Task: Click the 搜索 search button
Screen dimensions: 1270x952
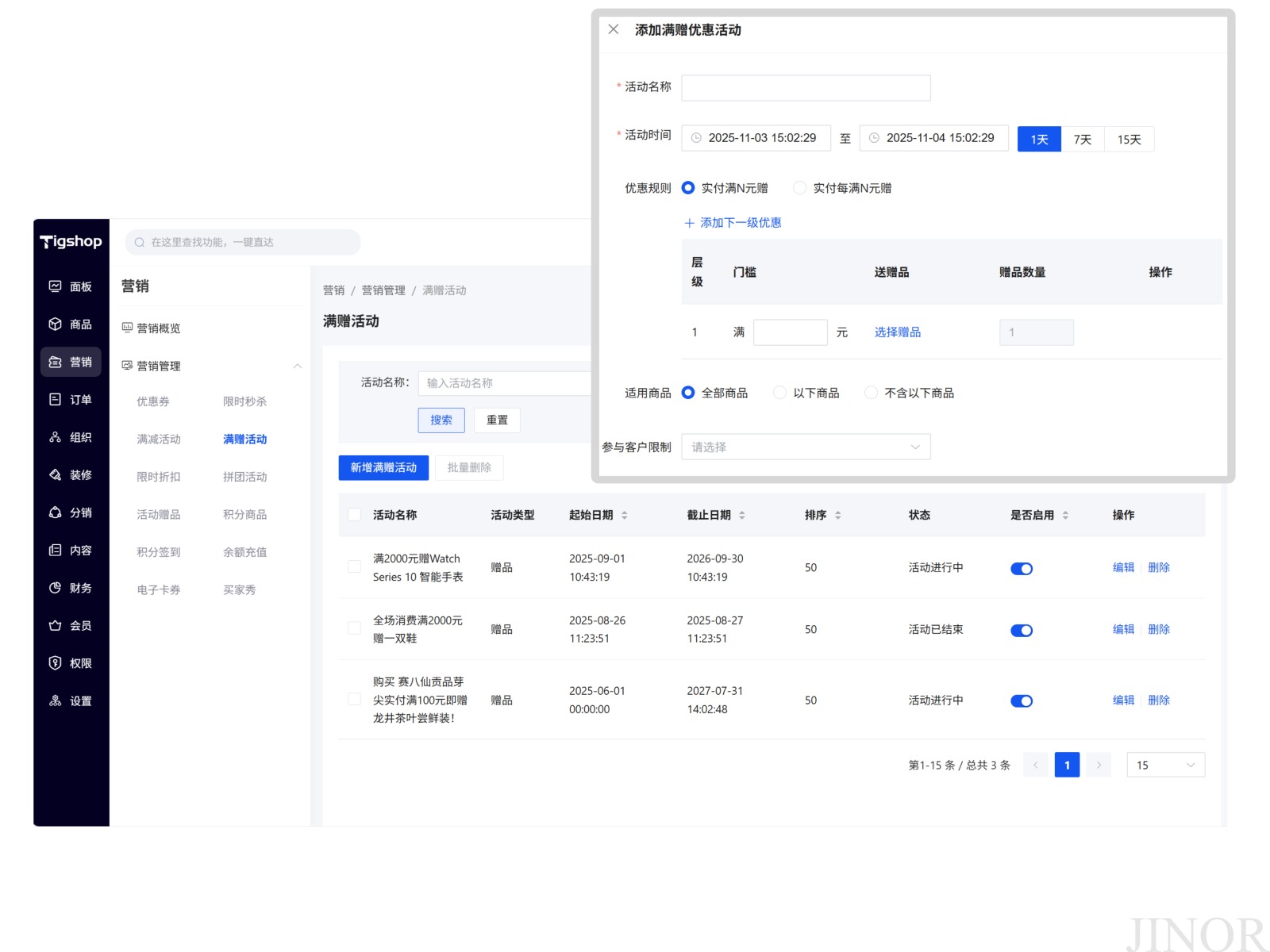Action: (x=441, y=420)
